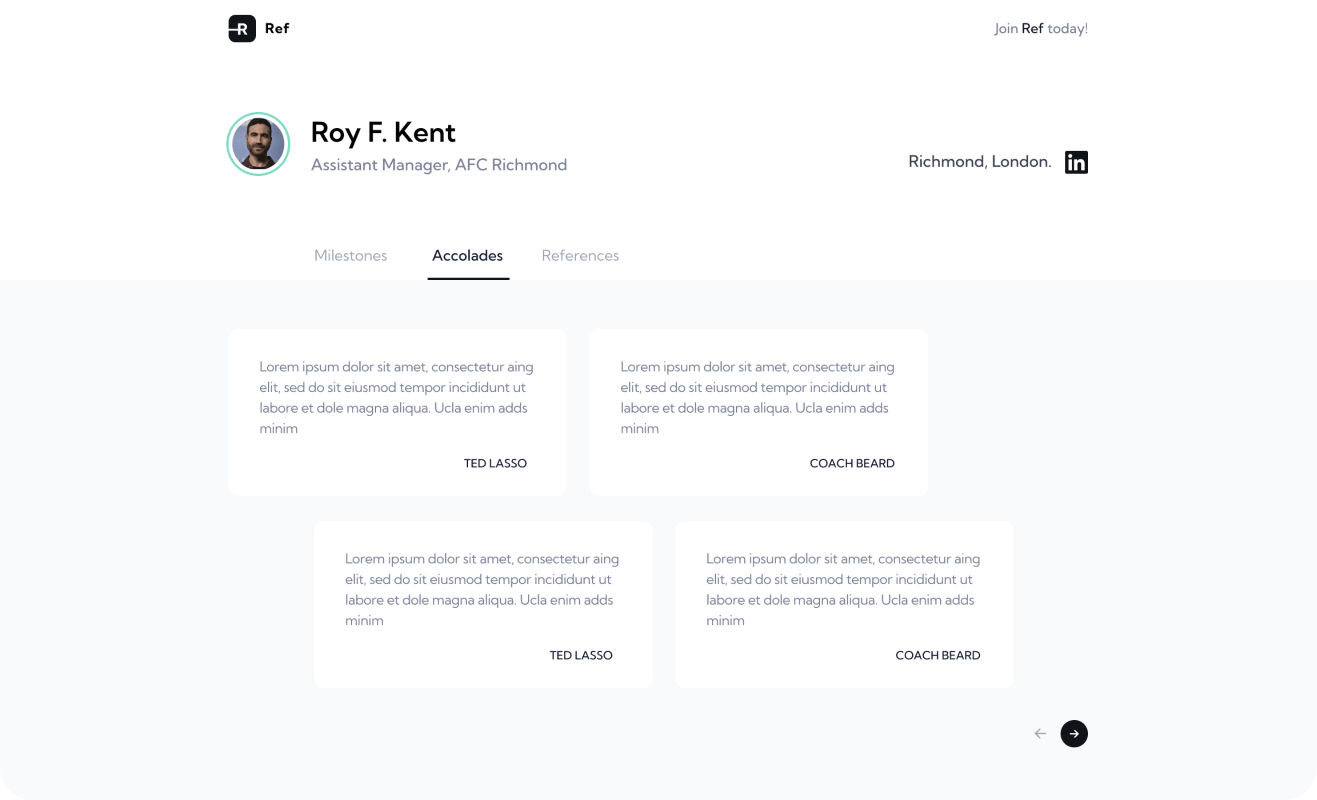The image size is (1317, 800).
Task: Go to next accolades with right arrow
Action: pyautogui.click(x=1074, y=734)
